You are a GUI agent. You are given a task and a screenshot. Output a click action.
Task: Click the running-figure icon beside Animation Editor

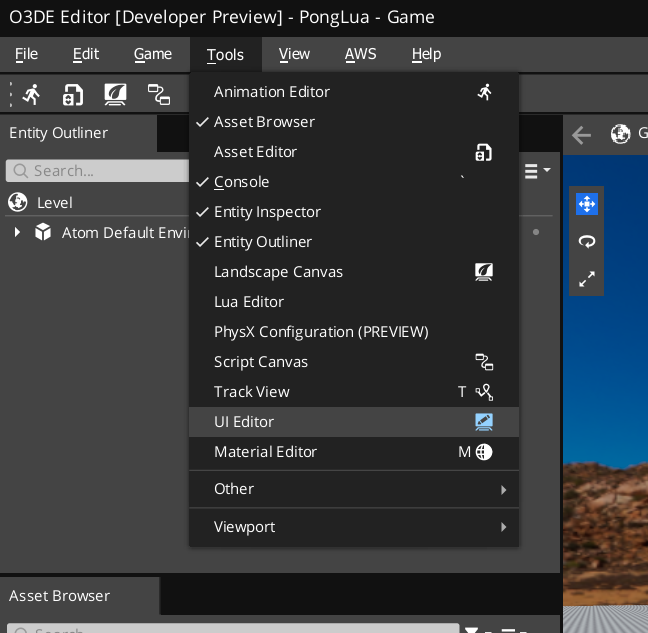tap(485, 92)
